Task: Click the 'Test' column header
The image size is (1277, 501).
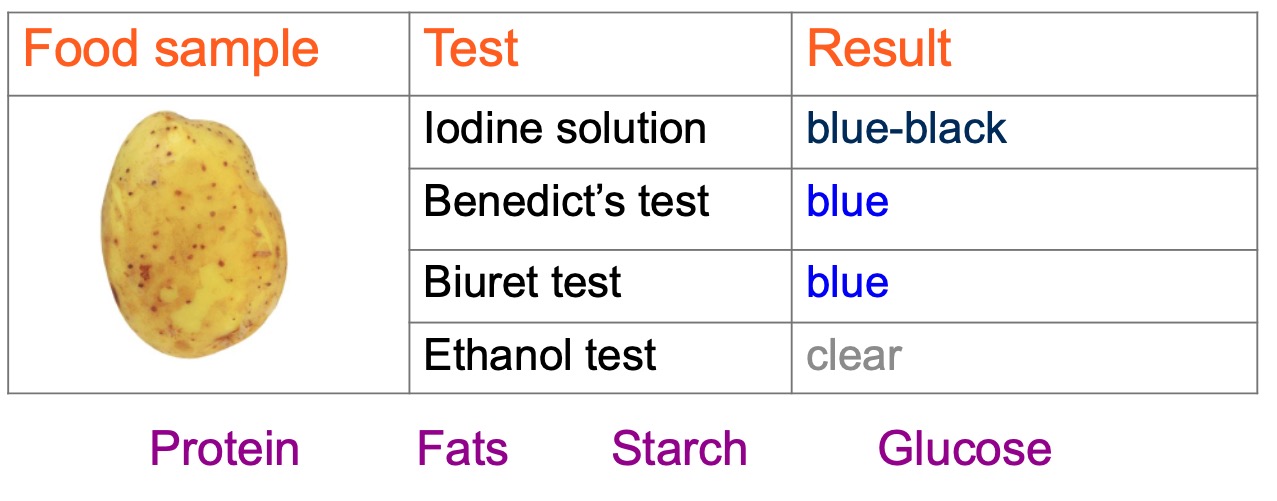Action: 471,49
